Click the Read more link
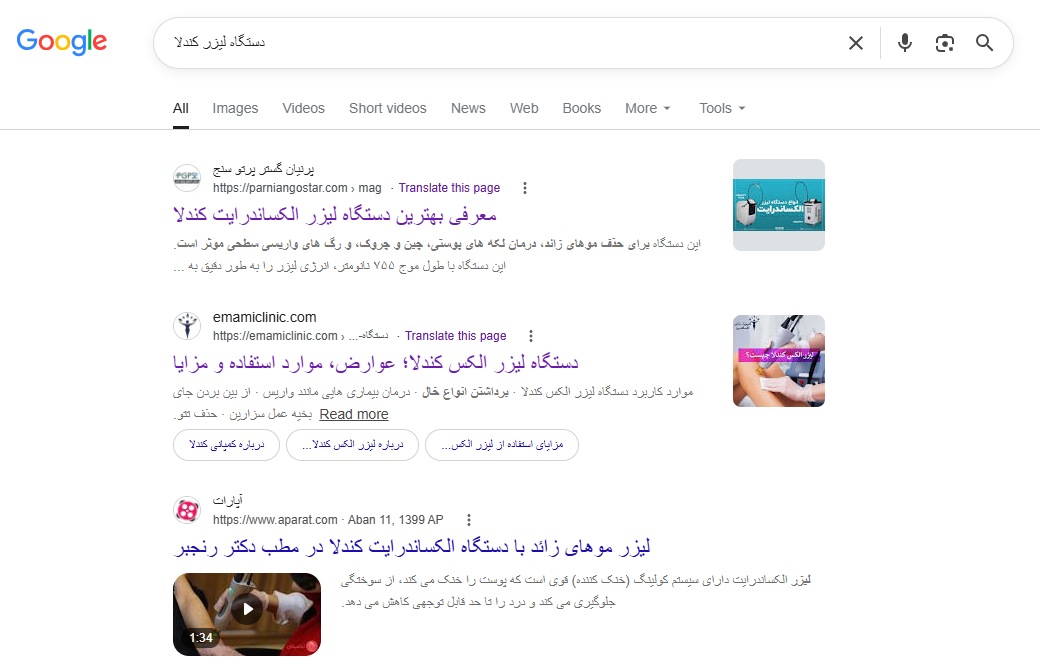The image size is (1040, 671). (354, 414)
